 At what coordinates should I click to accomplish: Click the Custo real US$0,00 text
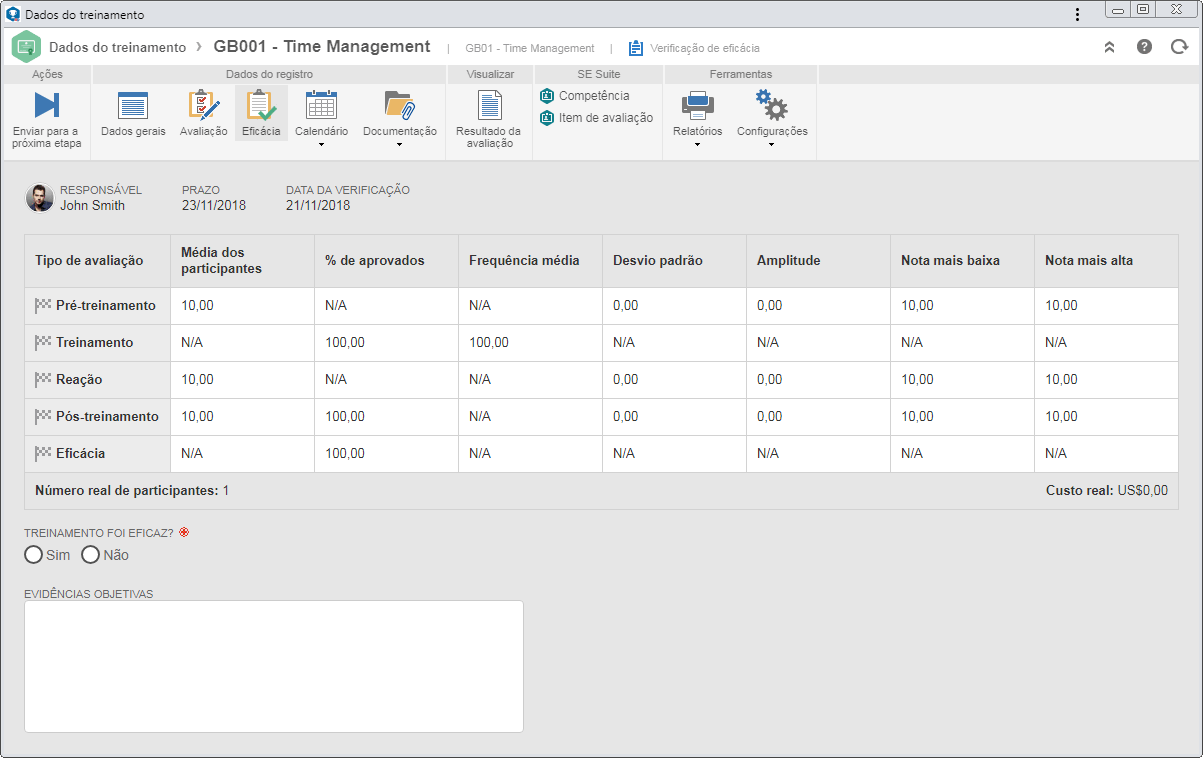pos(1107,491)
